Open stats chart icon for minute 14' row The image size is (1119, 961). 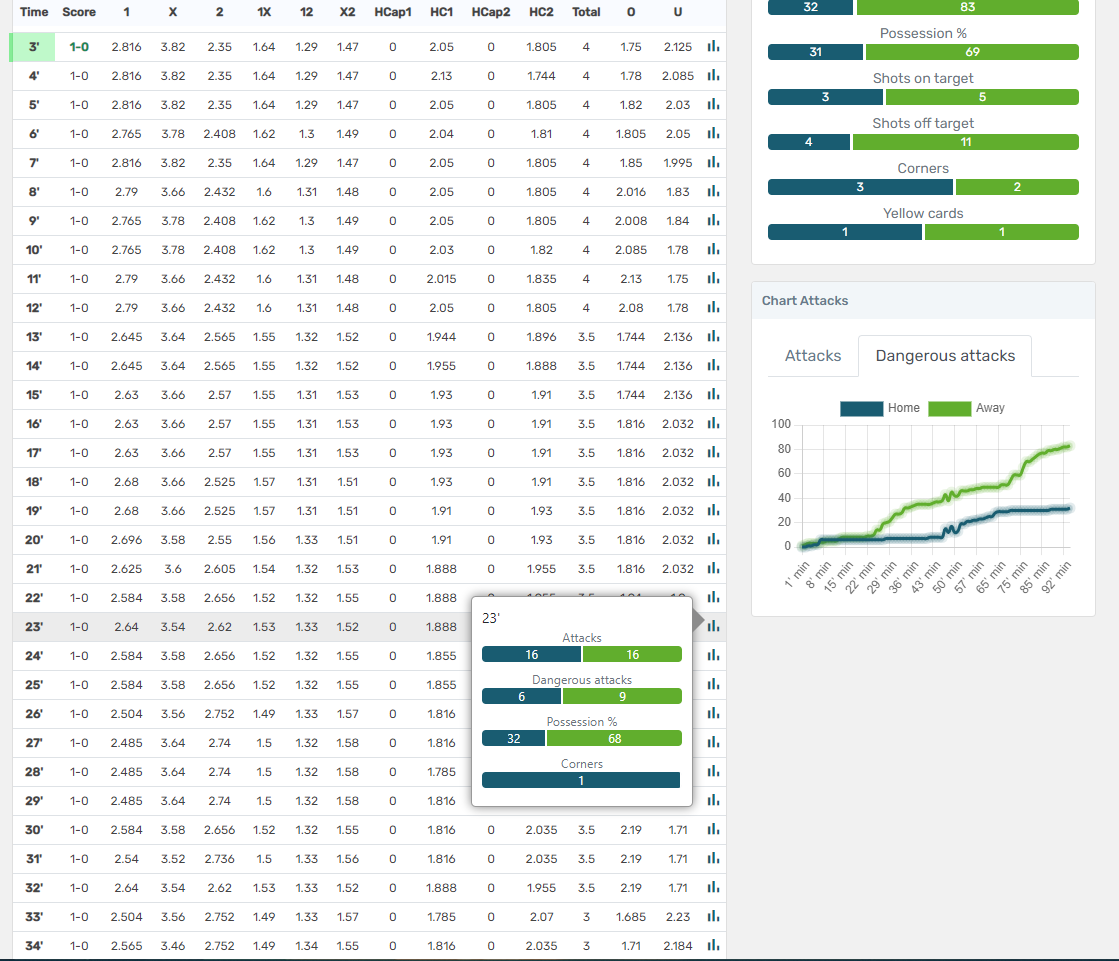click(713, 365)
